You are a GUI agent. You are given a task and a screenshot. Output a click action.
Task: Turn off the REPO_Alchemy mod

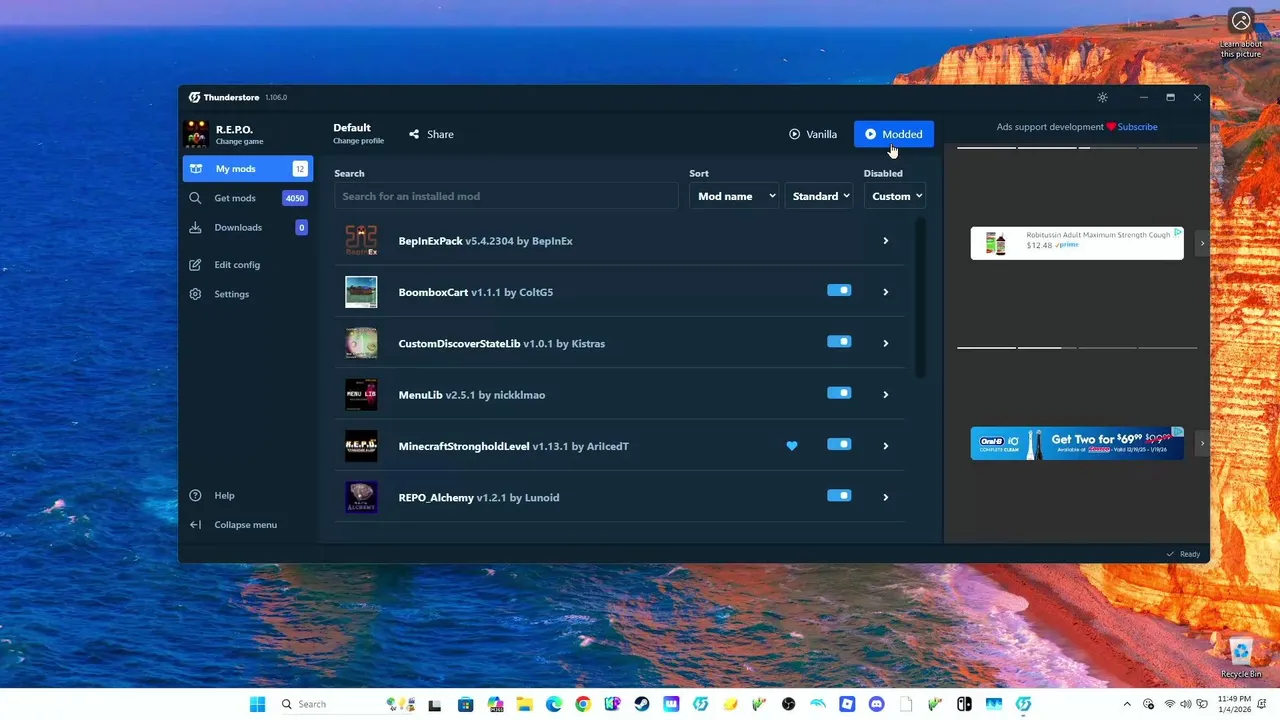click(839, 495)
